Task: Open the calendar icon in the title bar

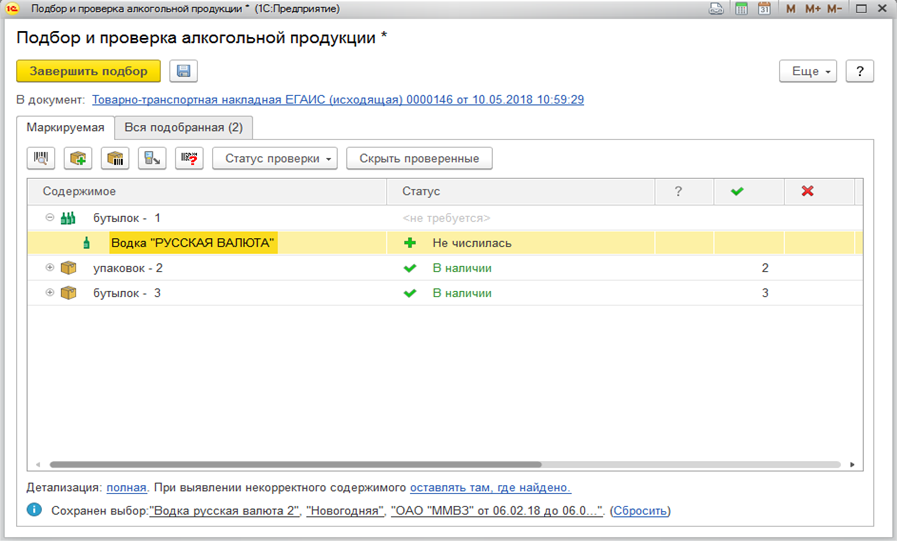Action: tap(764, 9)
